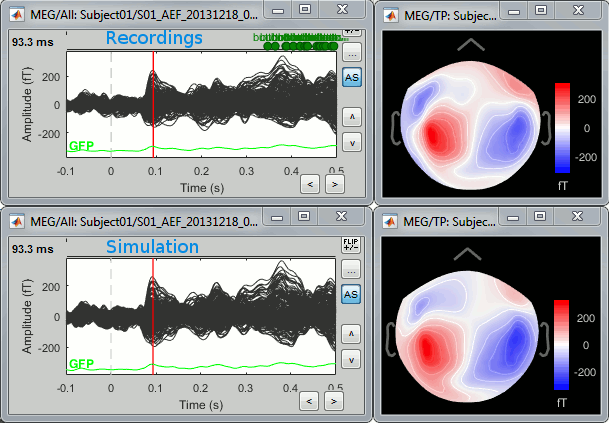Step time forward in Recordings window

[x=334, y=184]
